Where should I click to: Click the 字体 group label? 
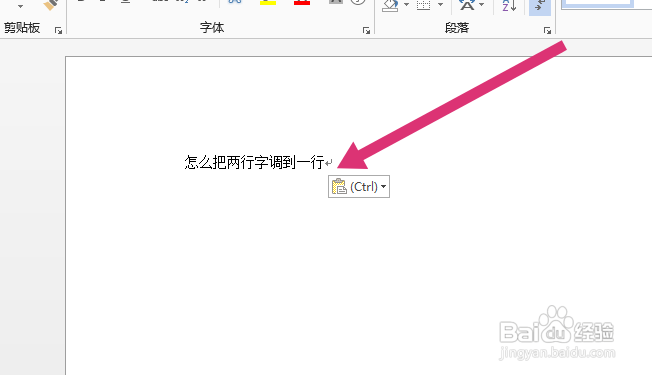point(212,28)
